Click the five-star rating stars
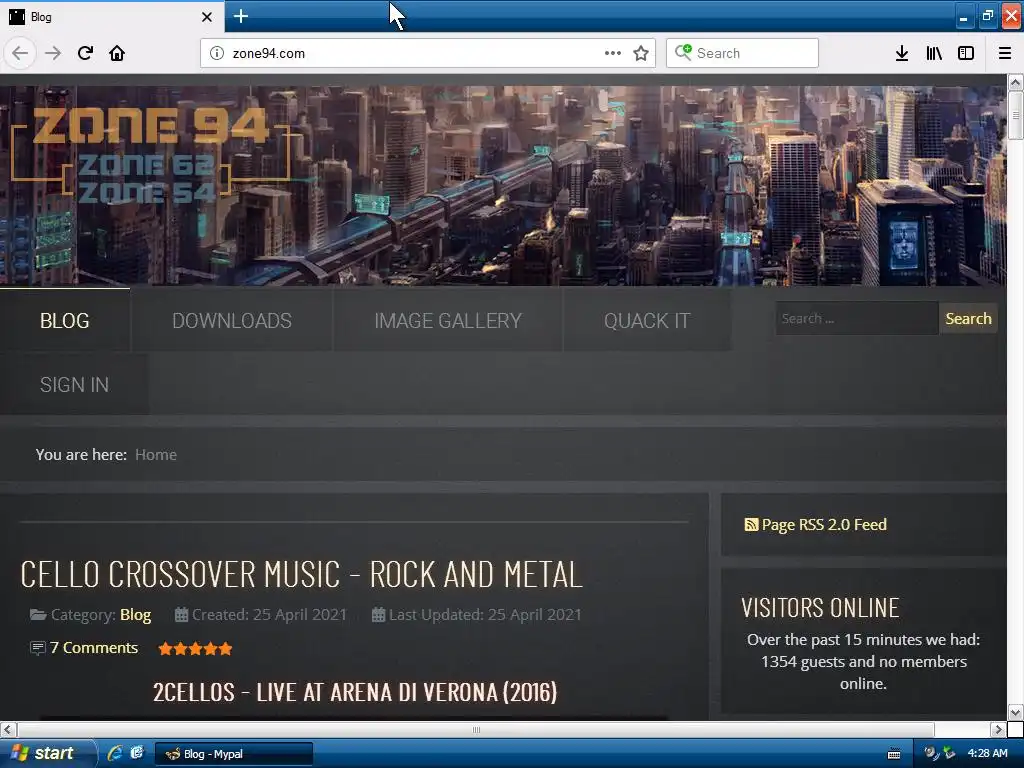This screenshot has width=1024, height=768. coord(195,648)
